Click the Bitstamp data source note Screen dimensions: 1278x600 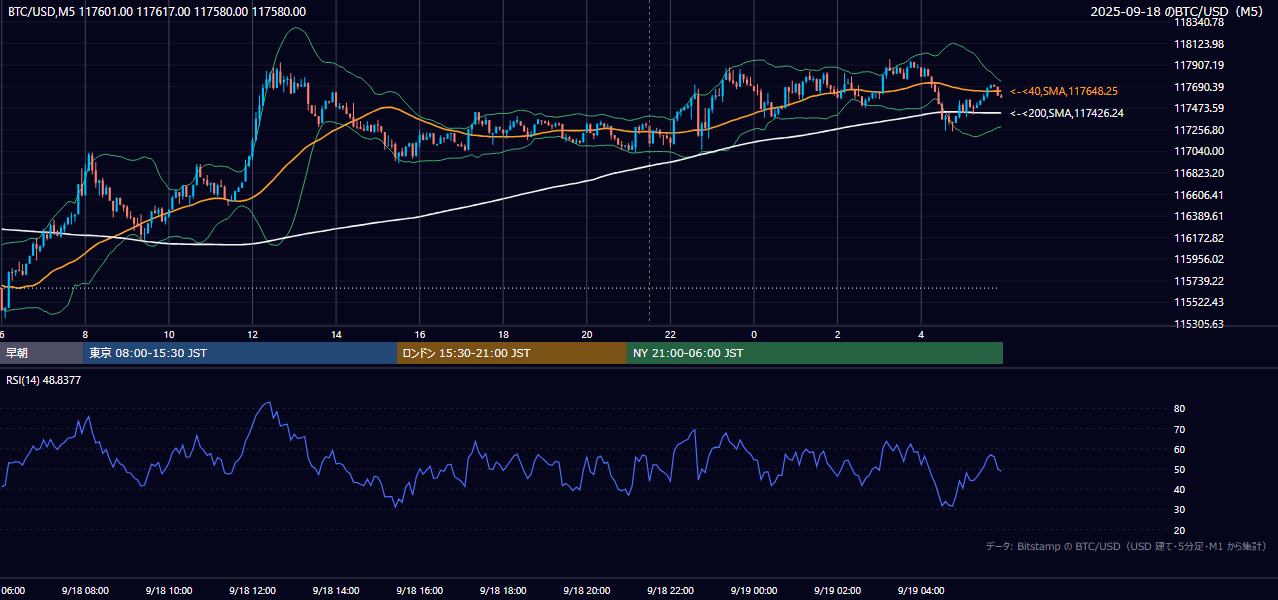pos(1126,546)
